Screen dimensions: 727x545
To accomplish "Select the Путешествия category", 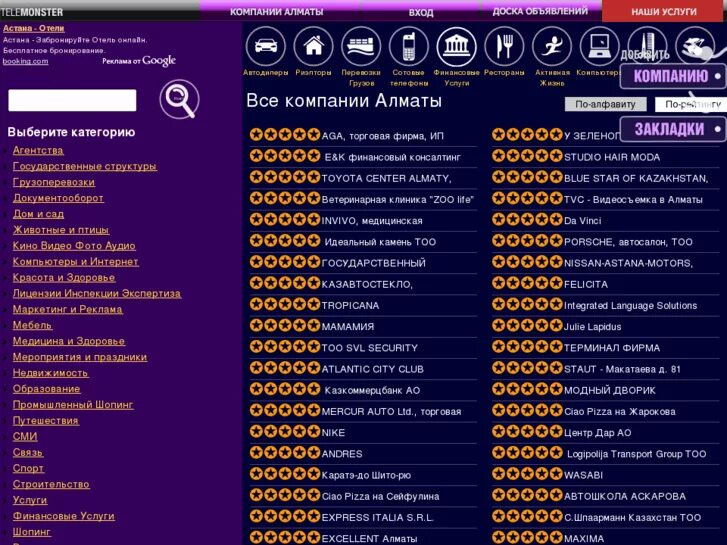I will [x=46, y=421].
